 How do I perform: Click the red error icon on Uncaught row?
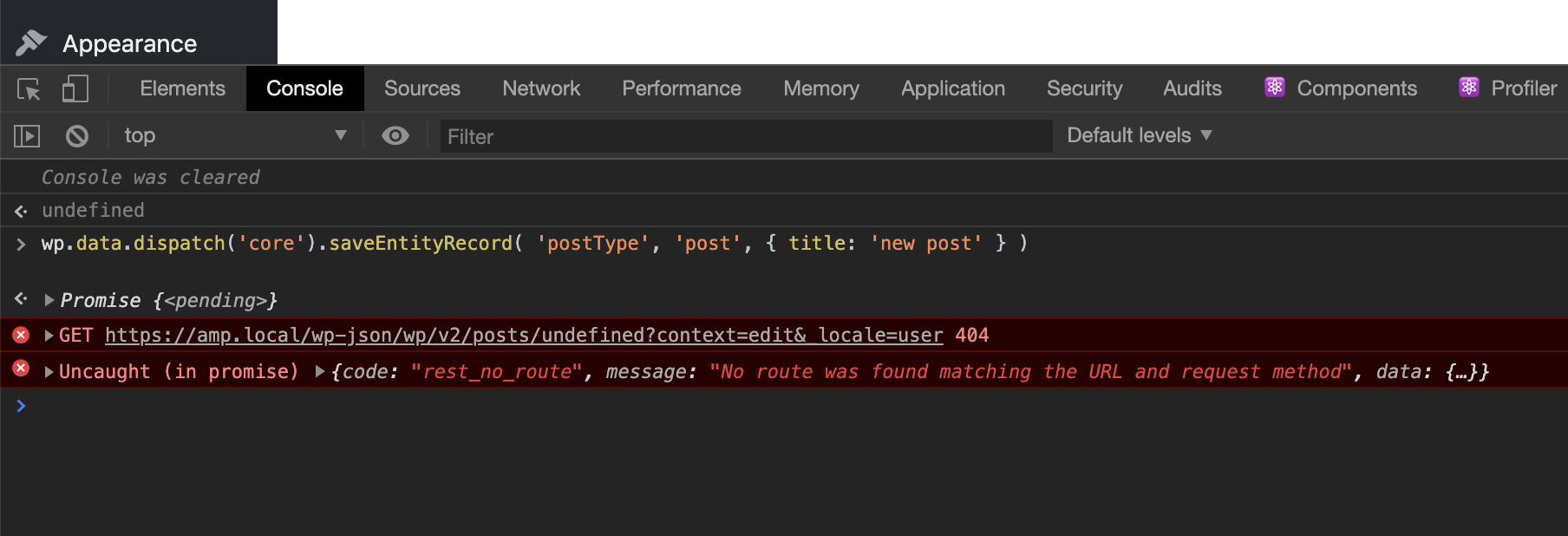(x=22, y=369)
